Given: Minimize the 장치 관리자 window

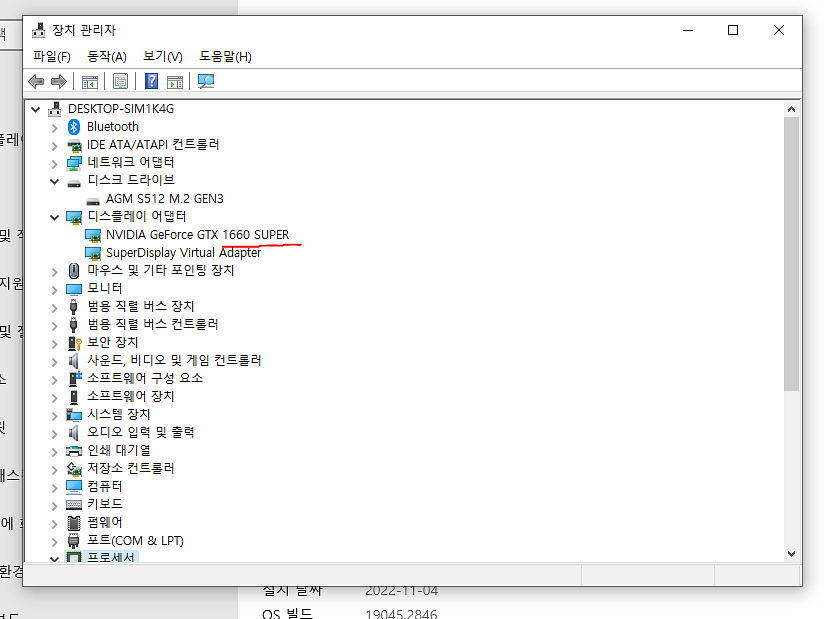Looking at the screenshot, I should (688, 30).
